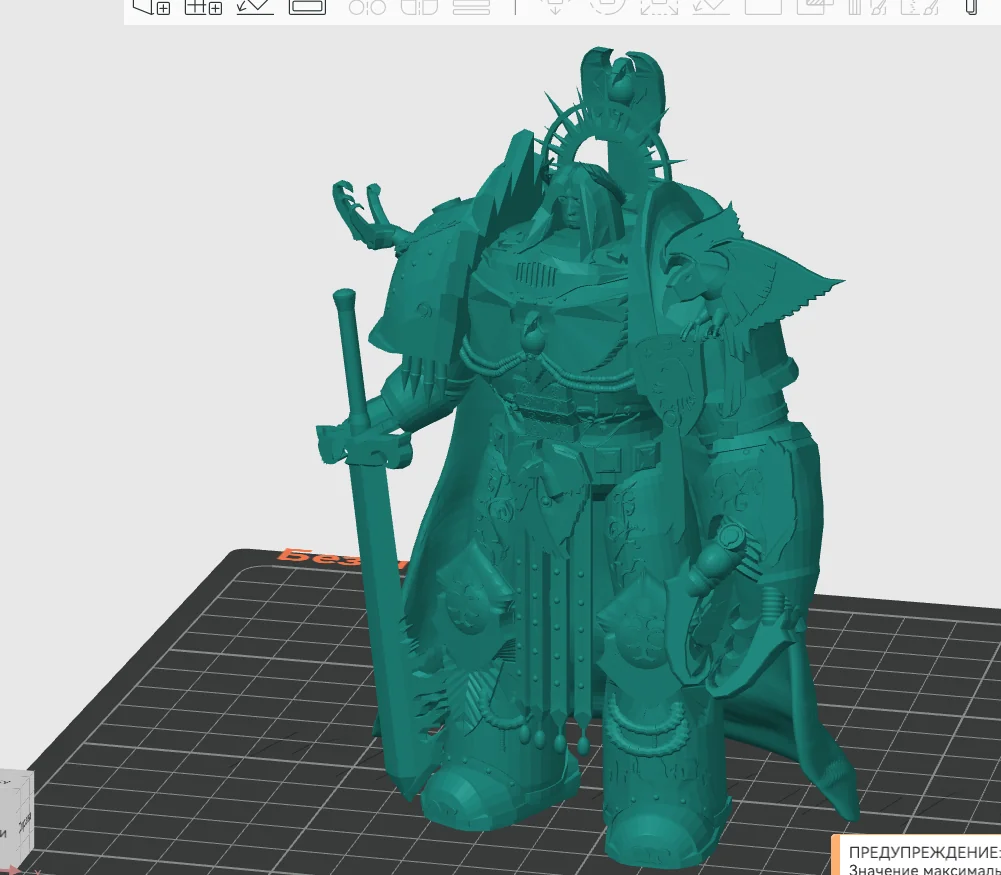Activate the Lay on Face tool

coord(711,7)
